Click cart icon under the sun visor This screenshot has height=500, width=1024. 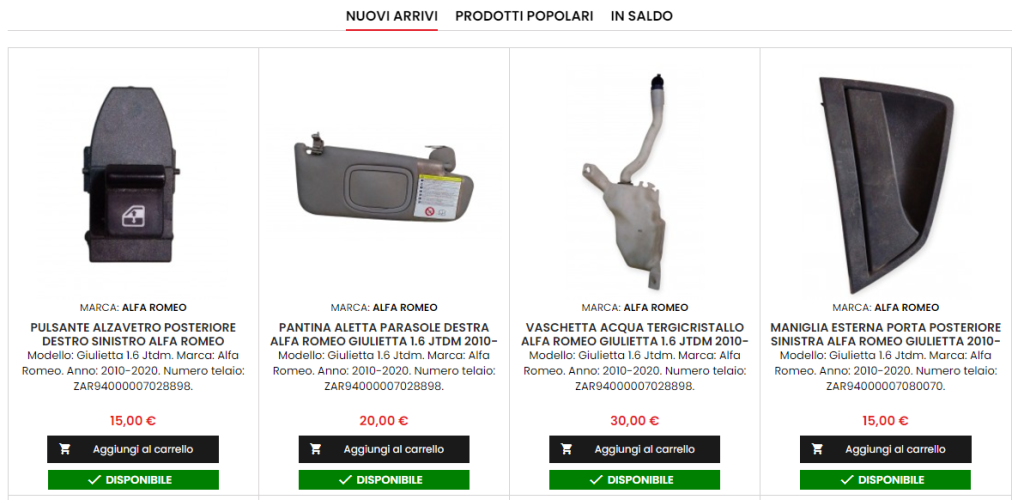point(315,449)
